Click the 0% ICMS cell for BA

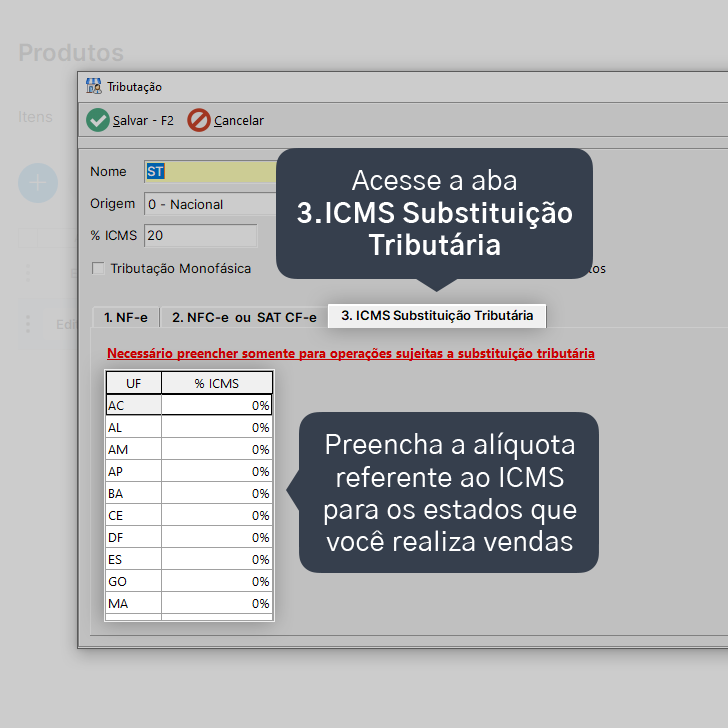(217, 493)
